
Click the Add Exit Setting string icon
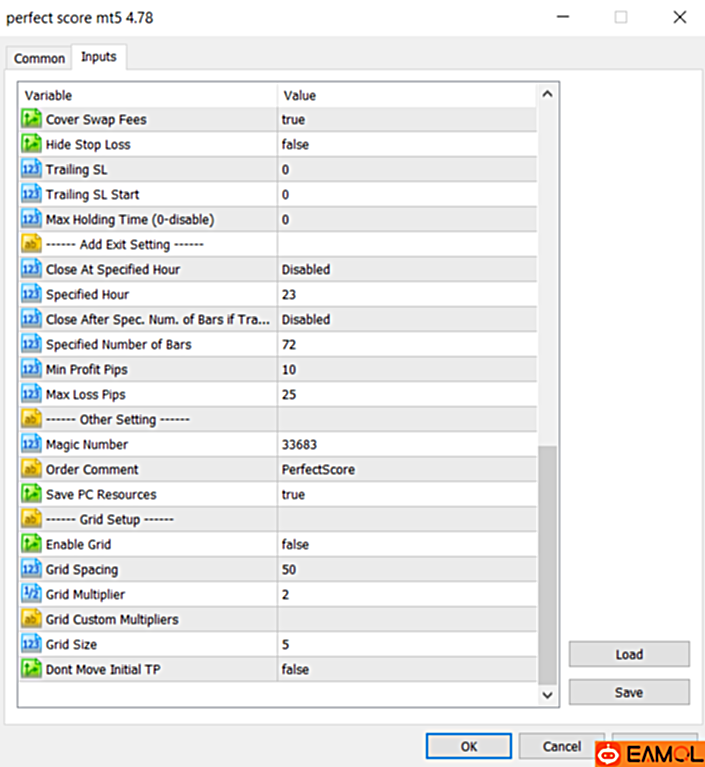click(x=31, y=244)
